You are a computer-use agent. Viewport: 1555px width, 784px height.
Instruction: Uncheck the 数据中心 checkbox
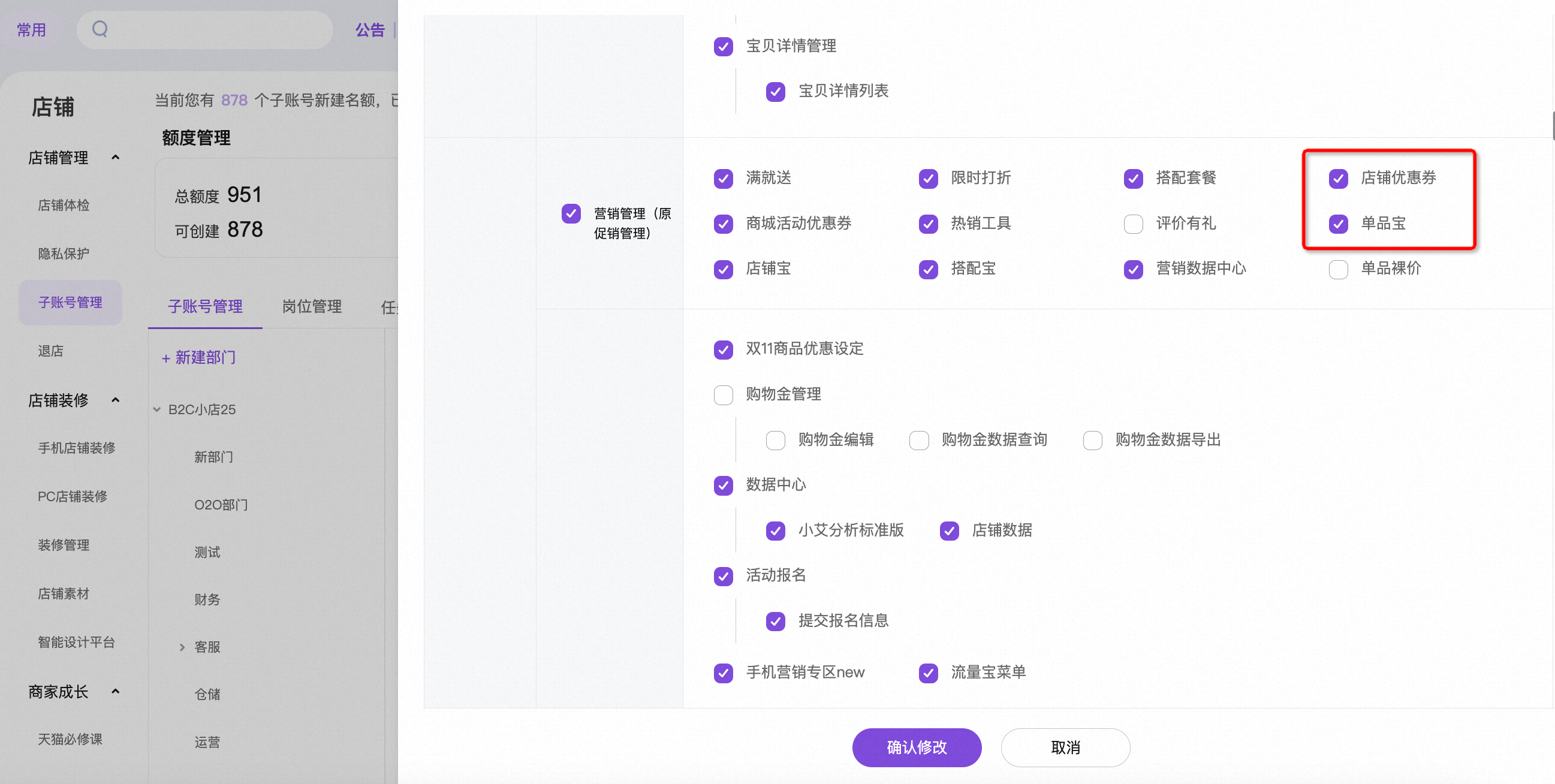(723, 486)
